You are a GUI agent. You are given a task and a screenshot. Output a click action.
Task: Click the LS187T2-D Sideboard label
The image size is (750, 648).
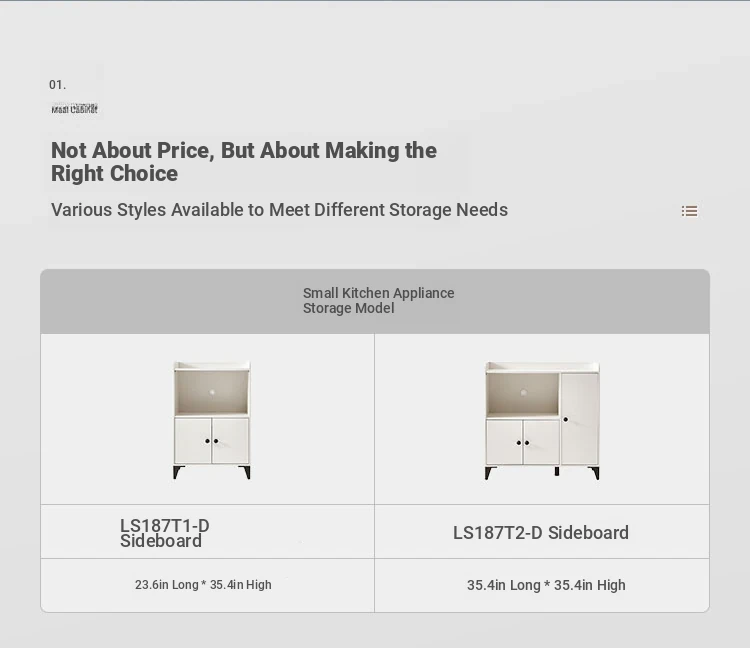pyautogui.click(x=541, y=533)
